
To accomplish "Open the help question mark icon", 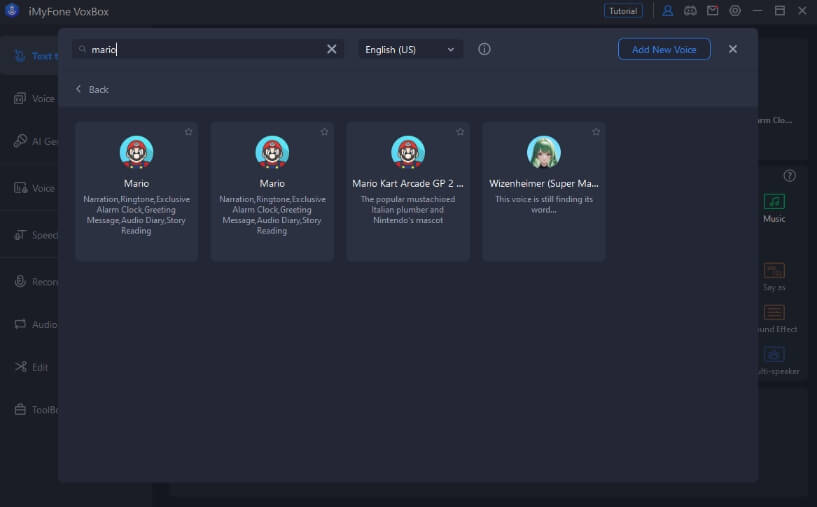I will 789,176.
